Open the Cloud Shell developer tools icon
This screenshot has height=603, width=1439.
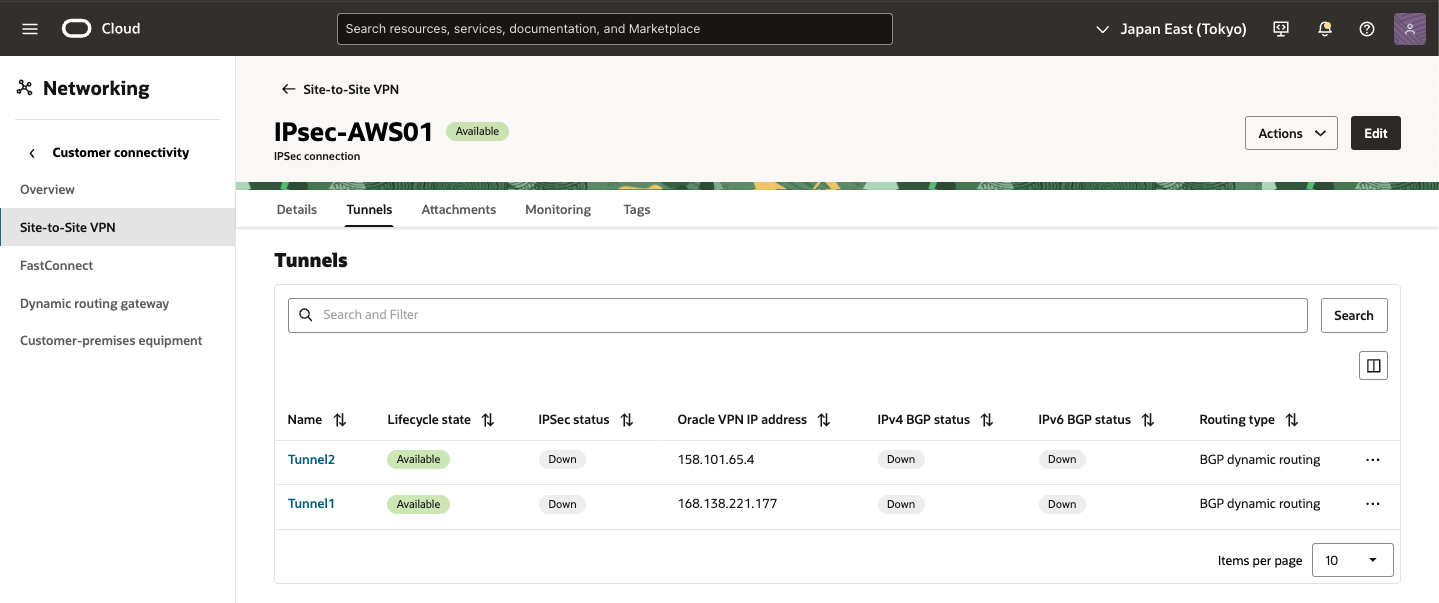[x=1281, y=29]
